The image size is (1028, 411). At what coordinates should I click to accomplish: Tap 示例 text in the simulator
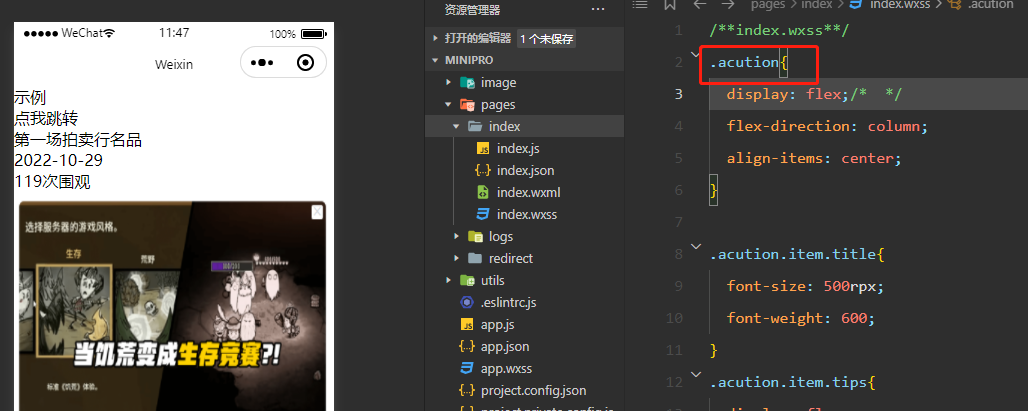[x=30, y=98]
